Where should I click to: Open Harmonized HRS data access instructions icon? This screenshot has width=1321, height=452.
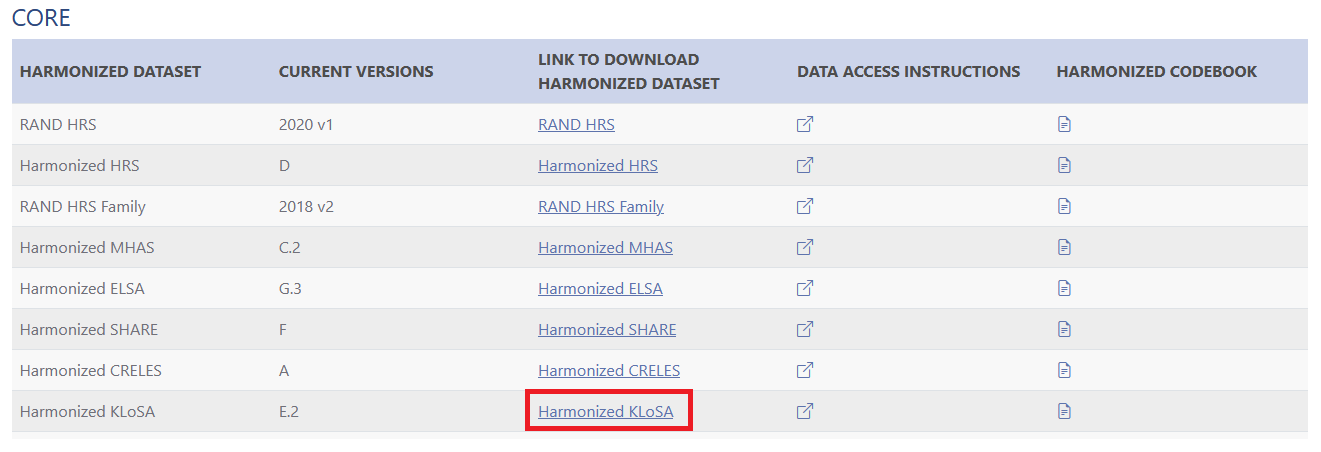(805, 166)
